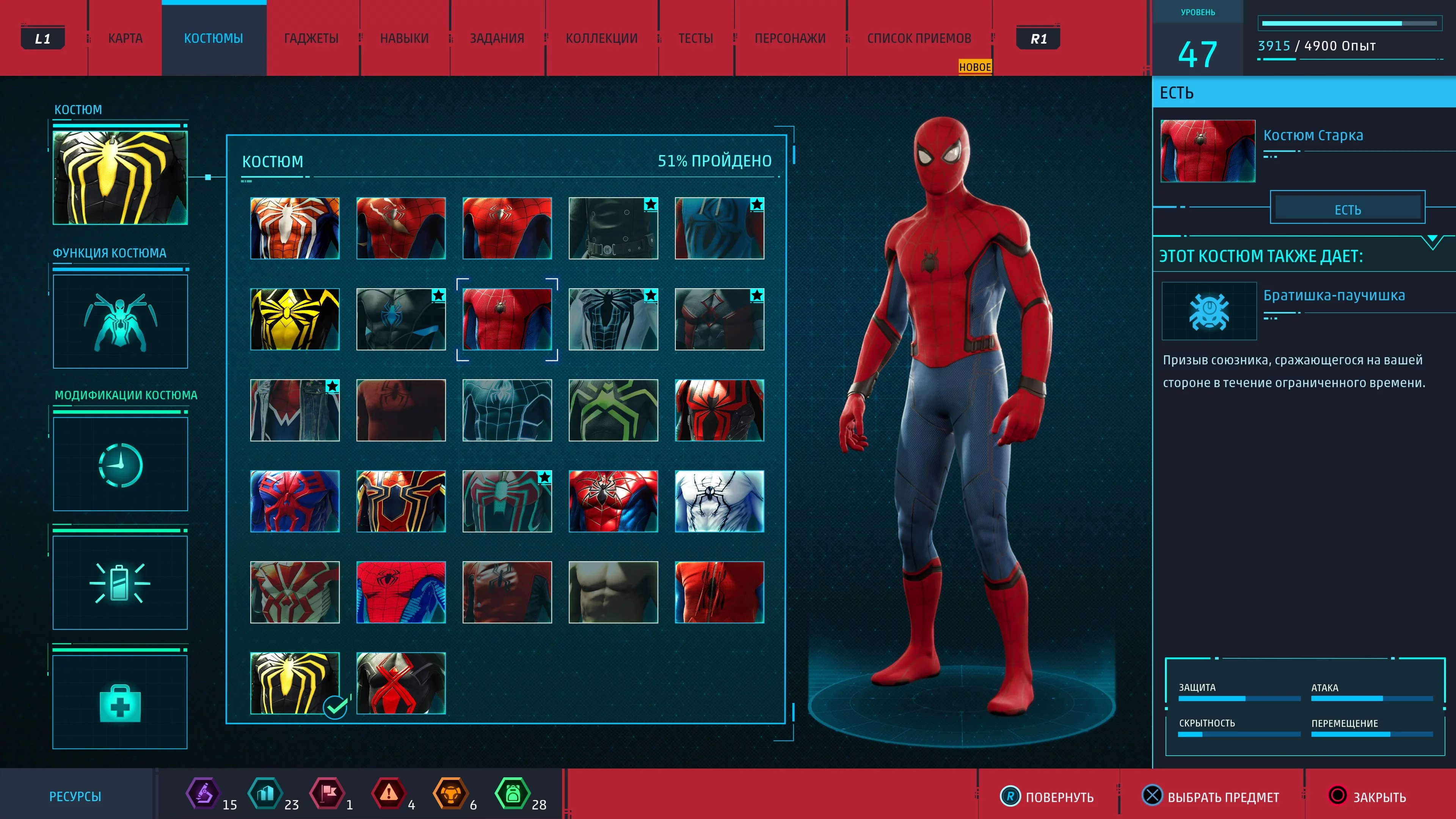Click the ПЕРЕМЕЩЕНИЕ stat bar

[x=1372, y=734]
